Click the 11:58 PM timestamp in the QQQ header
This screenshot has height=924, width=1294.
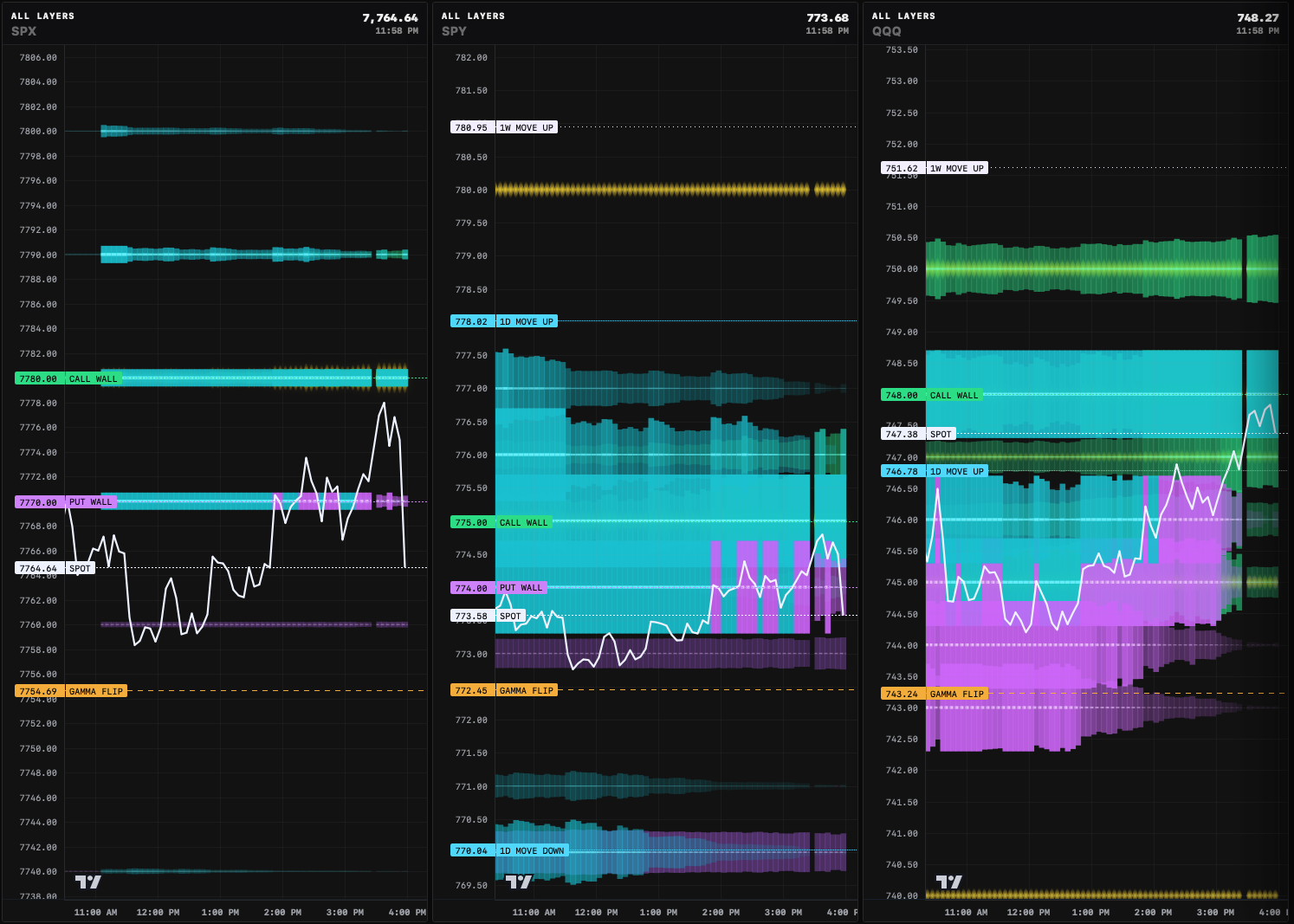[1258, 31]
